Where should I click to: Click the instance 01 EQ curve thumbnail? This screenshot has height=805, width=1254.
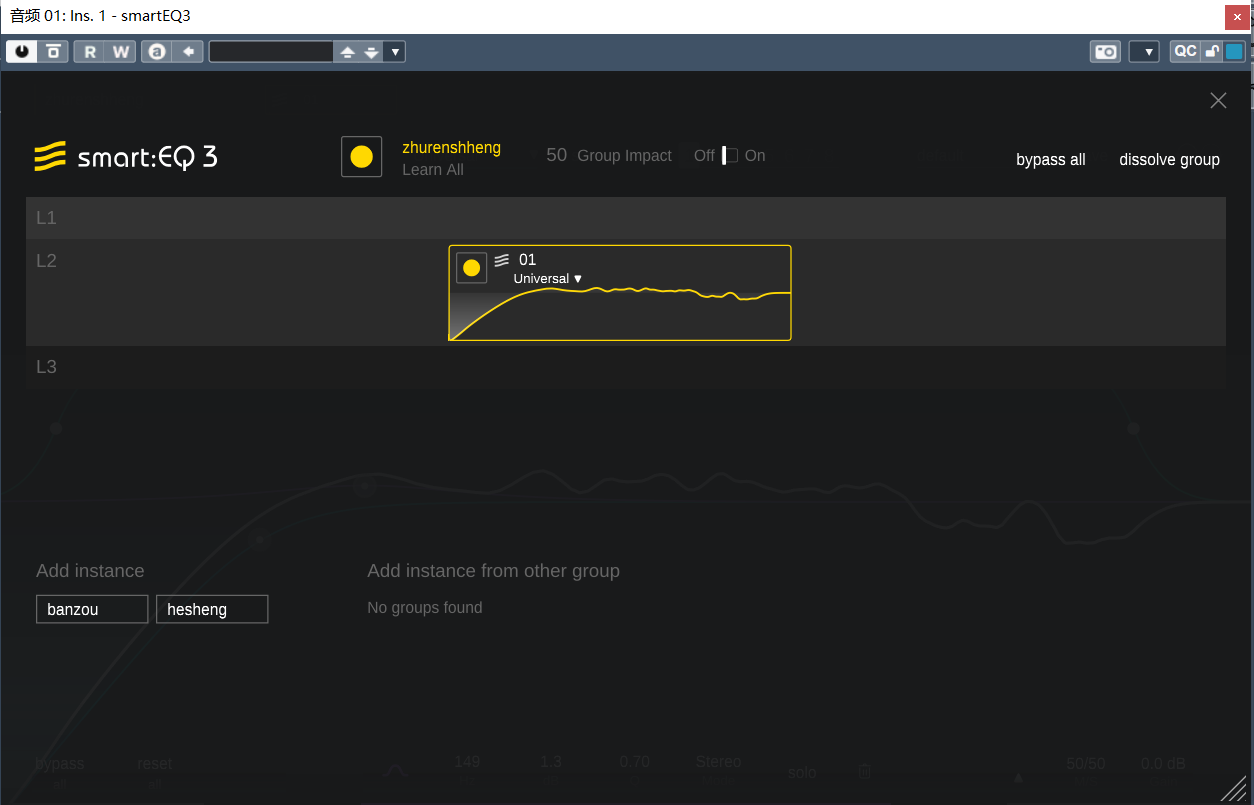click(620, 315)
